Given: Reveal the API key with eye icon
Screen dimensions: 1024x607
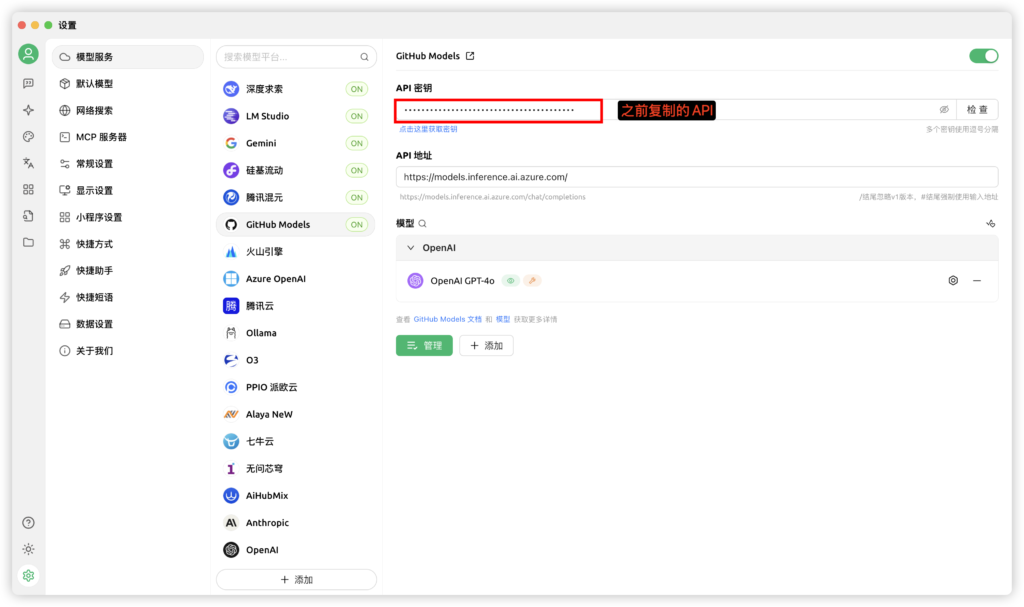Looking at the screenshot, I should tap(944, 110).
